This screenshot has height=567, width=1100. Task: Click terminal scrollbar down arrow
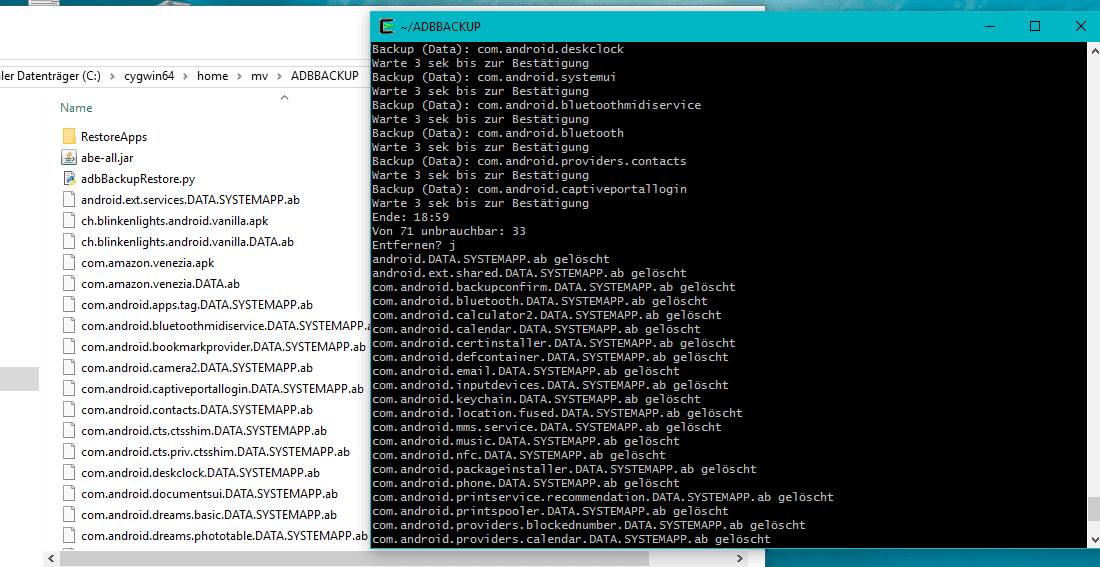[1094, 539]
